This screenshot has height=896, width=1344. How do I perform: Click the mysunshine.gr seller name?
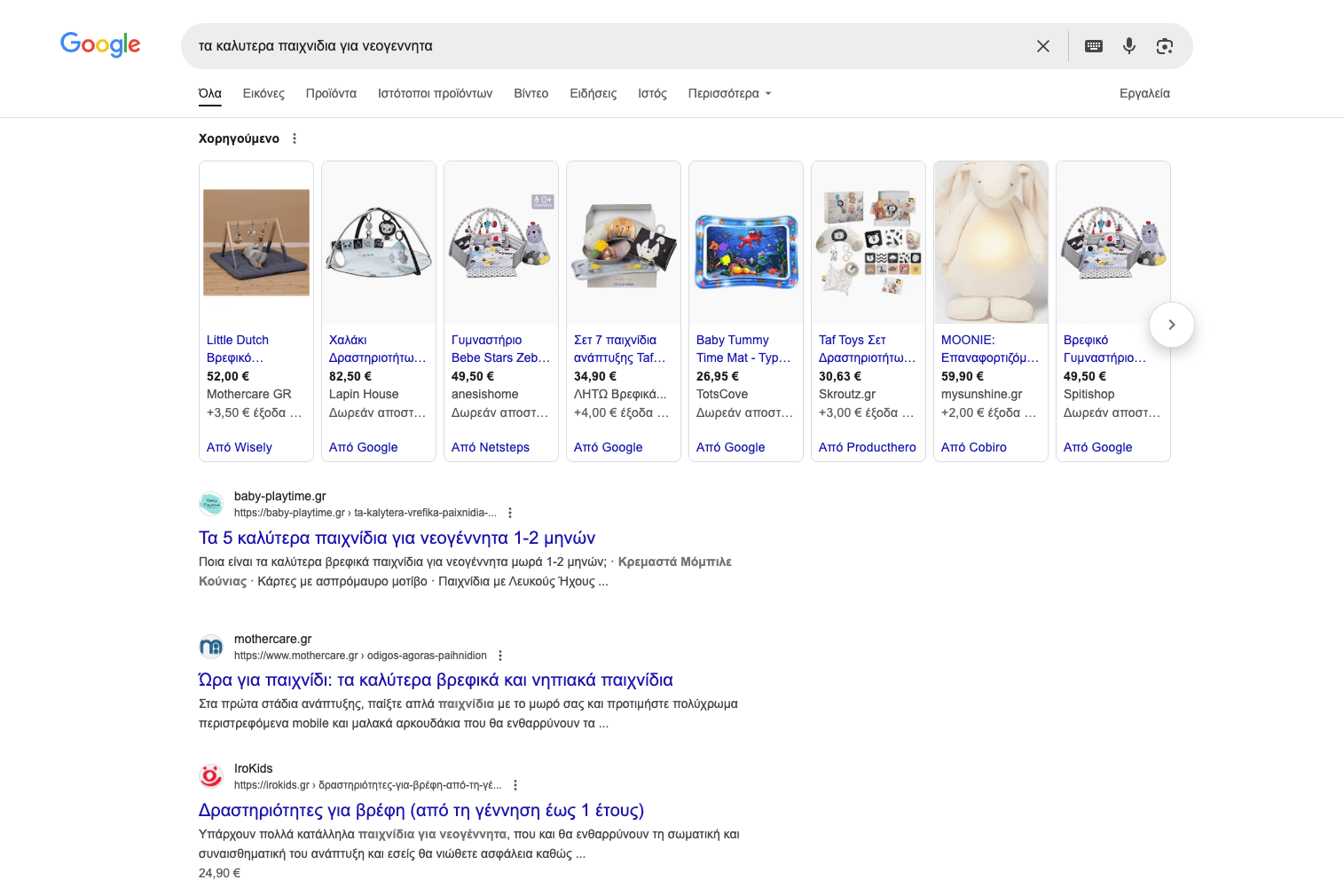click(x=982, y=394)
